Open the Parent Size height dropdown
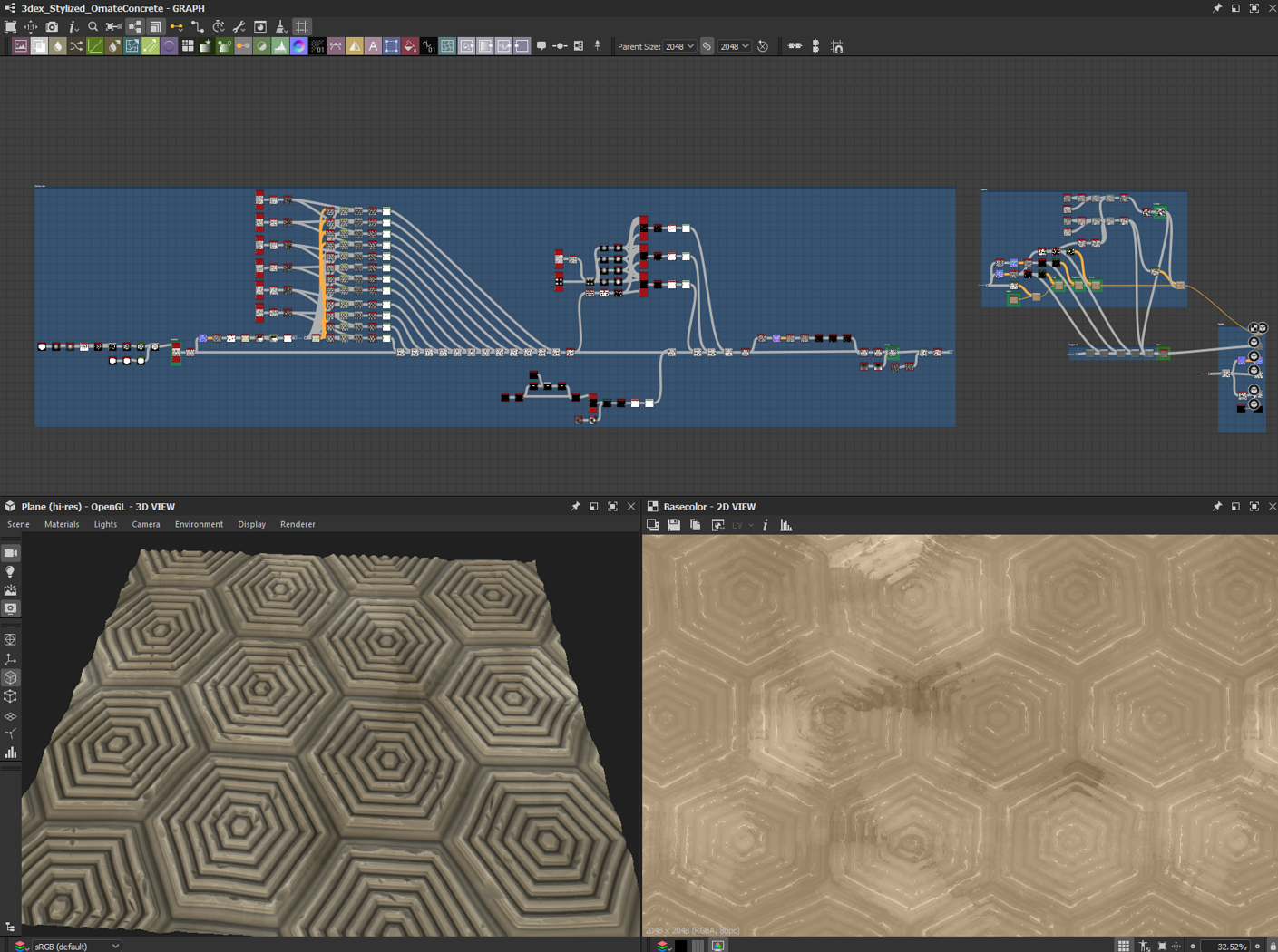This screenshot has height=952, width=1278. point(734,46)
